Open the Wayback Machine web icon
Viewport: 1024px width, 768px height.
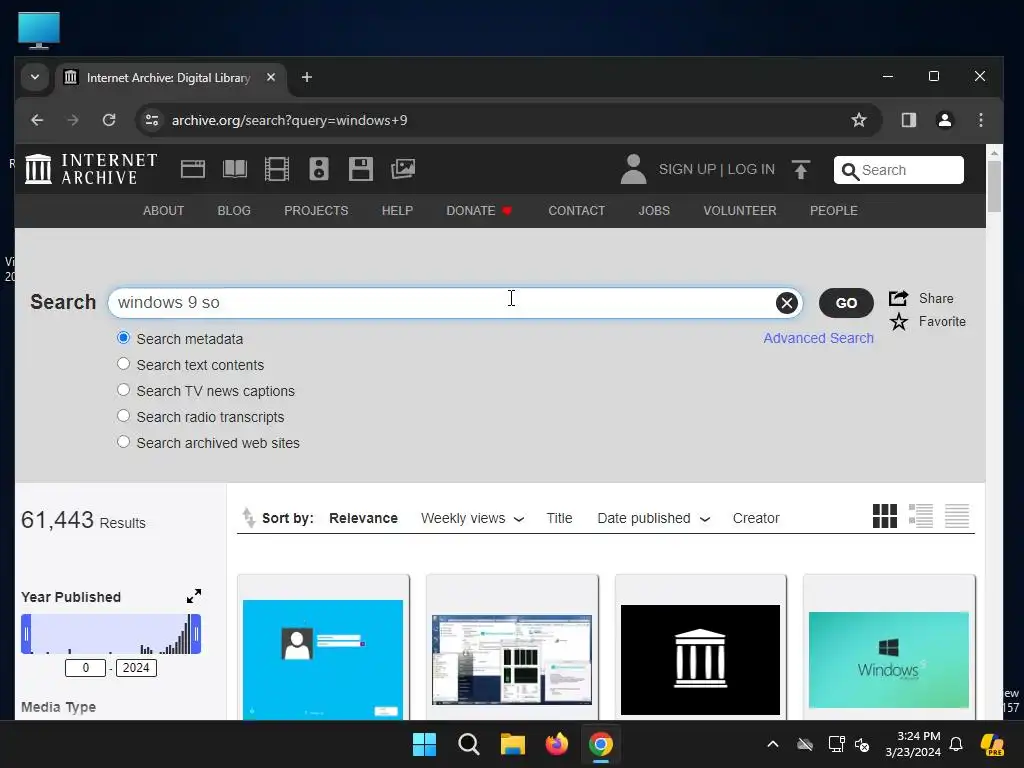[x=193, y=169]
